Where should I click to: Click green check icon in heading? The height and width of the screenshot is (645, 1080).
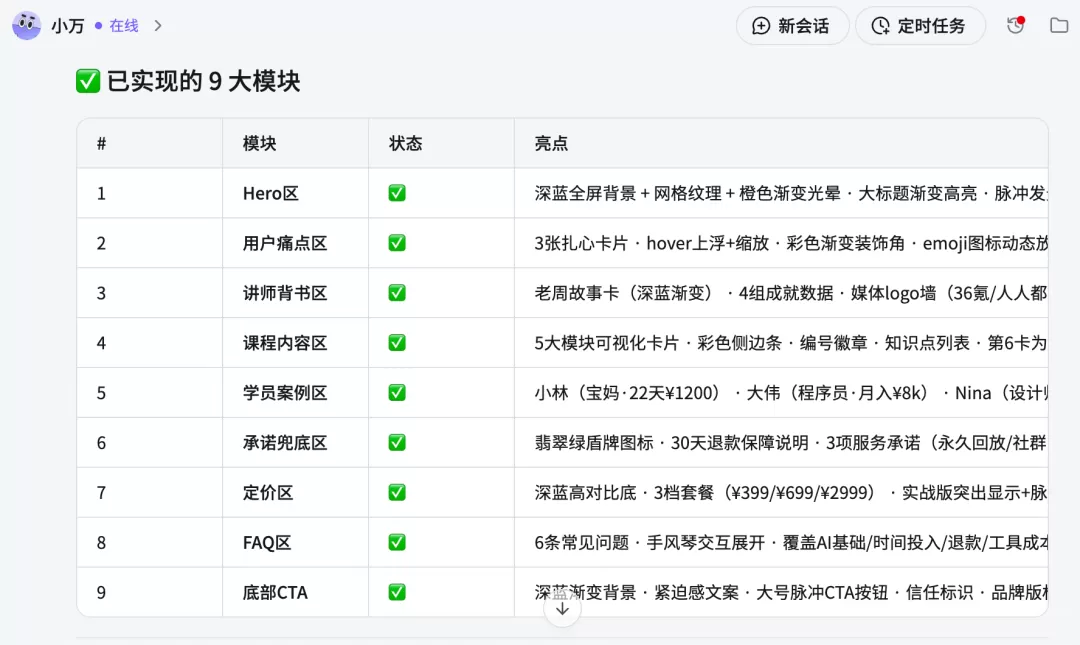click(87, 81)
